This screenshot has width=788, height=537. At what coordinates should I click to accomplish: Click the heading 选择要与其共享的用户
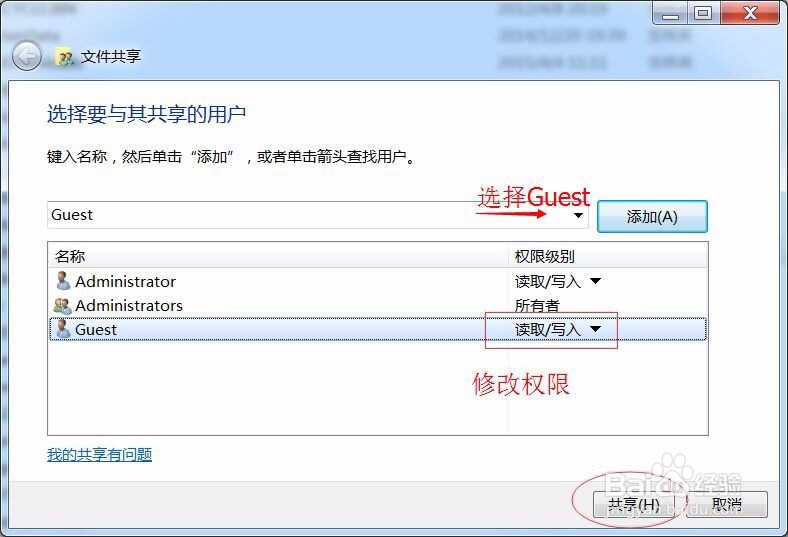pos(147,114)
